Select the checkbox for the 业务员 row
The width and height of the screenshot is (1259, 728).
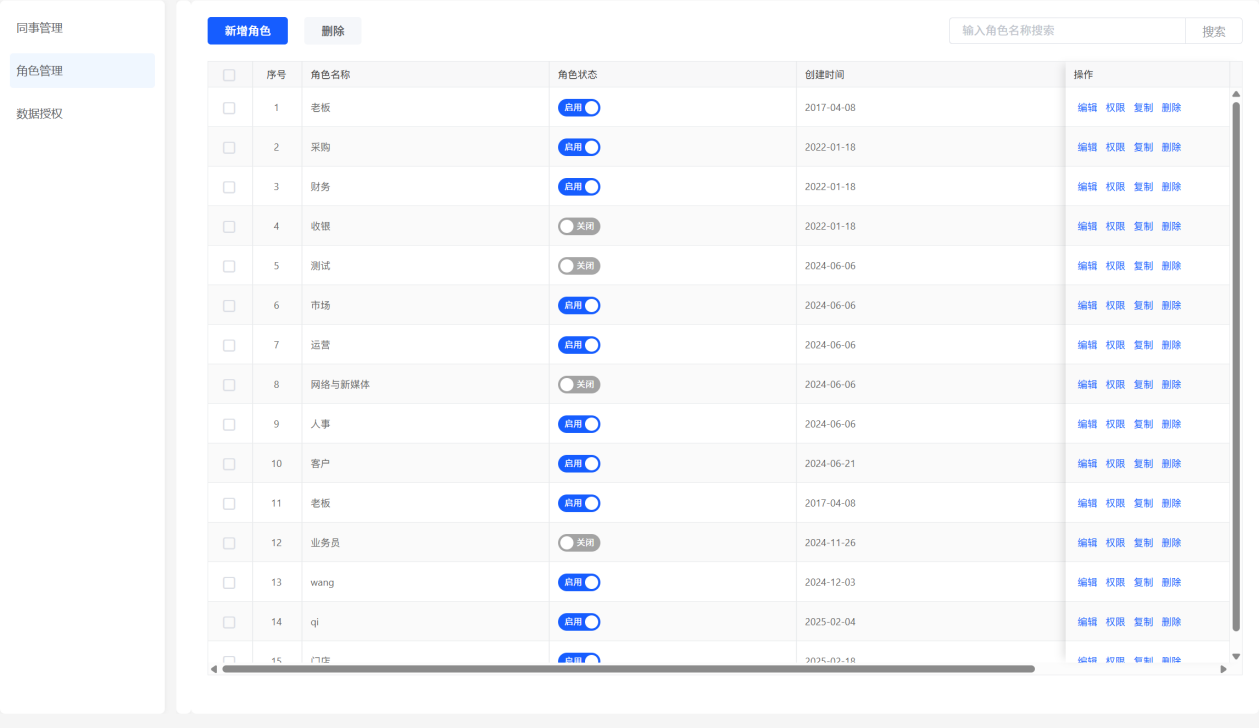pyautogui.click(x=229, y=543)
